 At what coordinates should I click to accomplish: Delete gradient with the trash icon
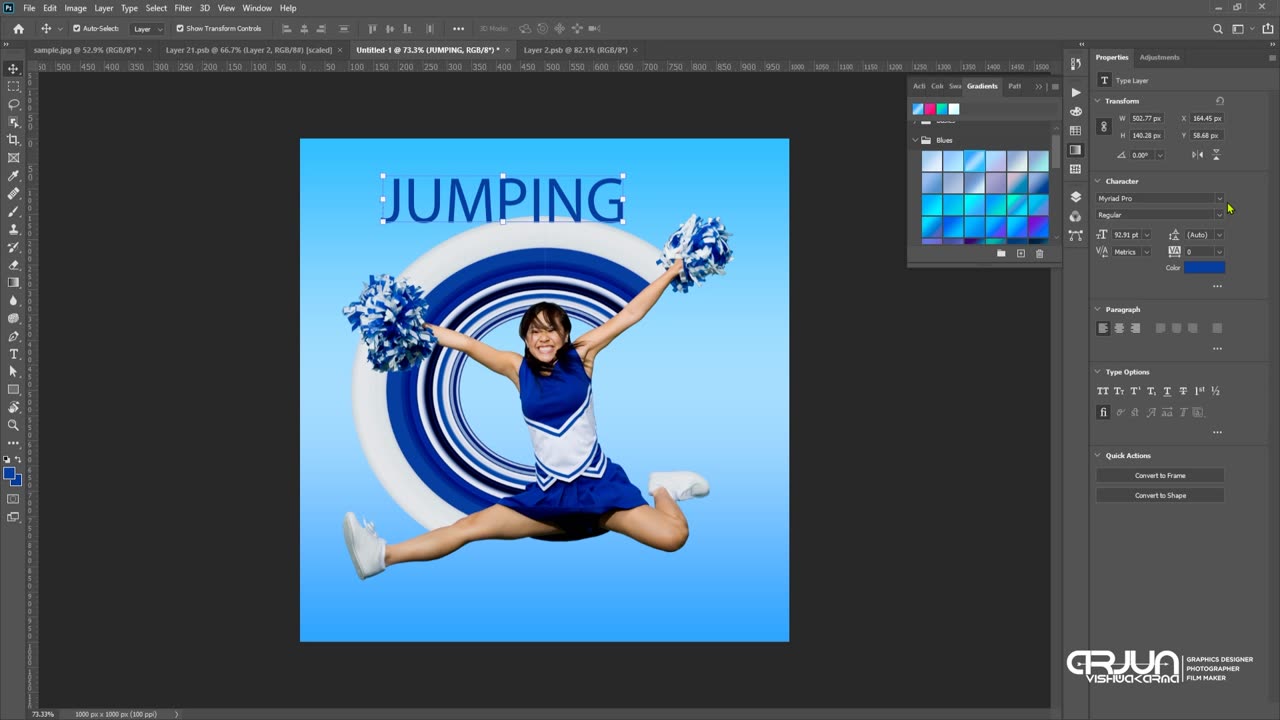coord(1039,254)
